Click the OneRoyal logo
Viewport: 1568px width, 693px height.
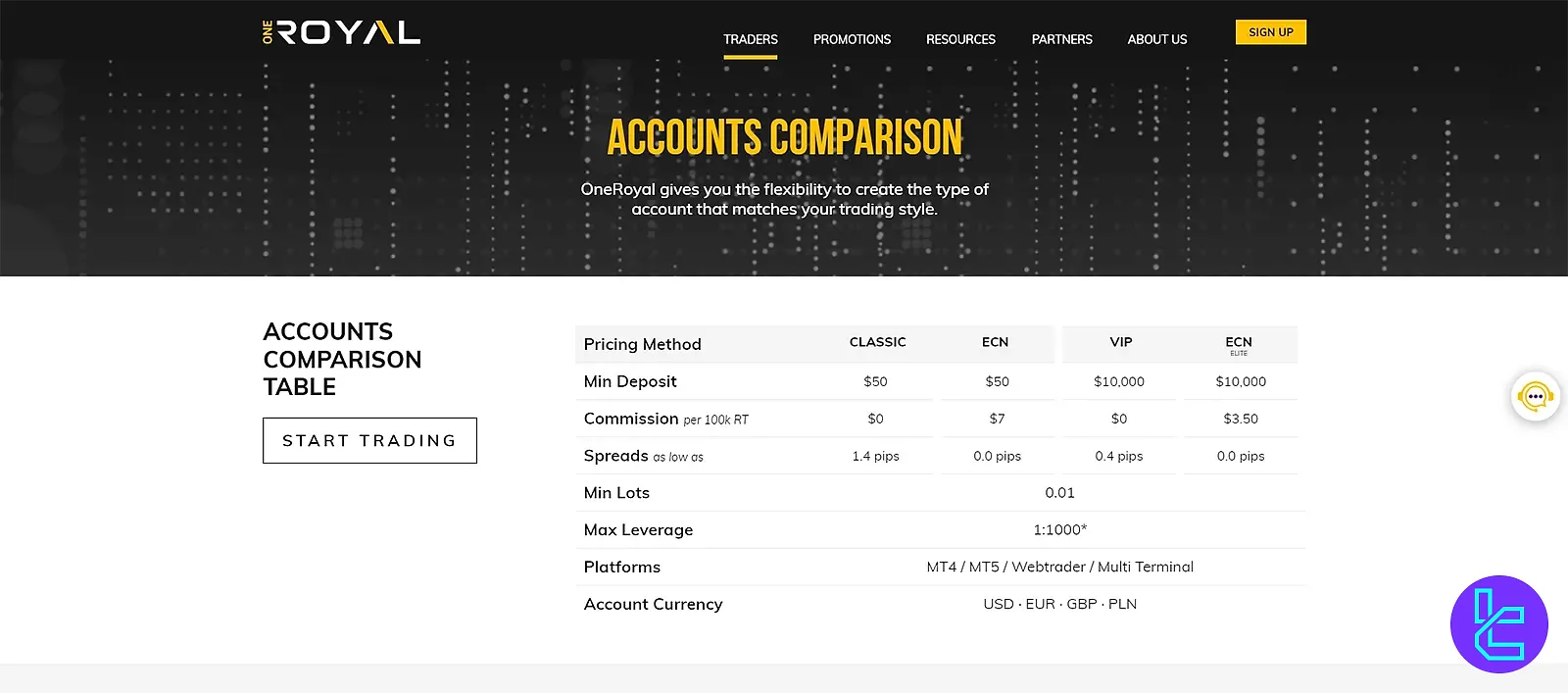341,32
